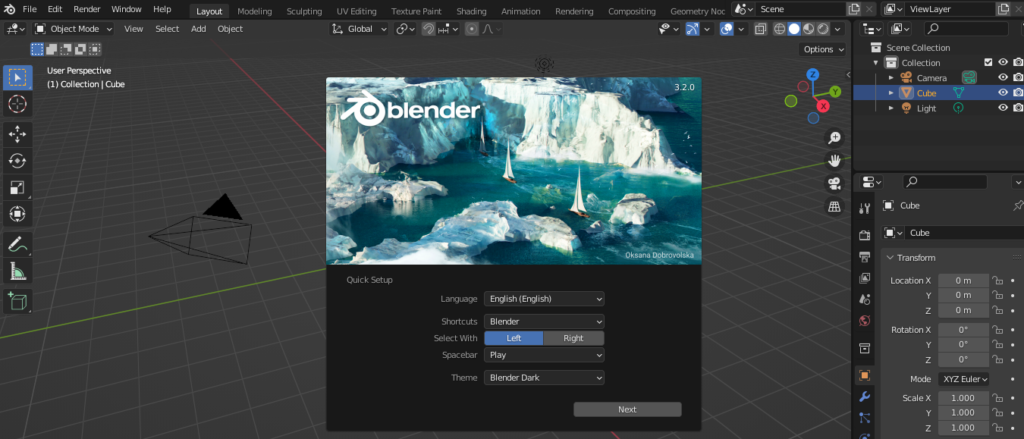Hide Camera in viewport via eye
This screenshot has height=439, width=1024.
pos(1003,78)
